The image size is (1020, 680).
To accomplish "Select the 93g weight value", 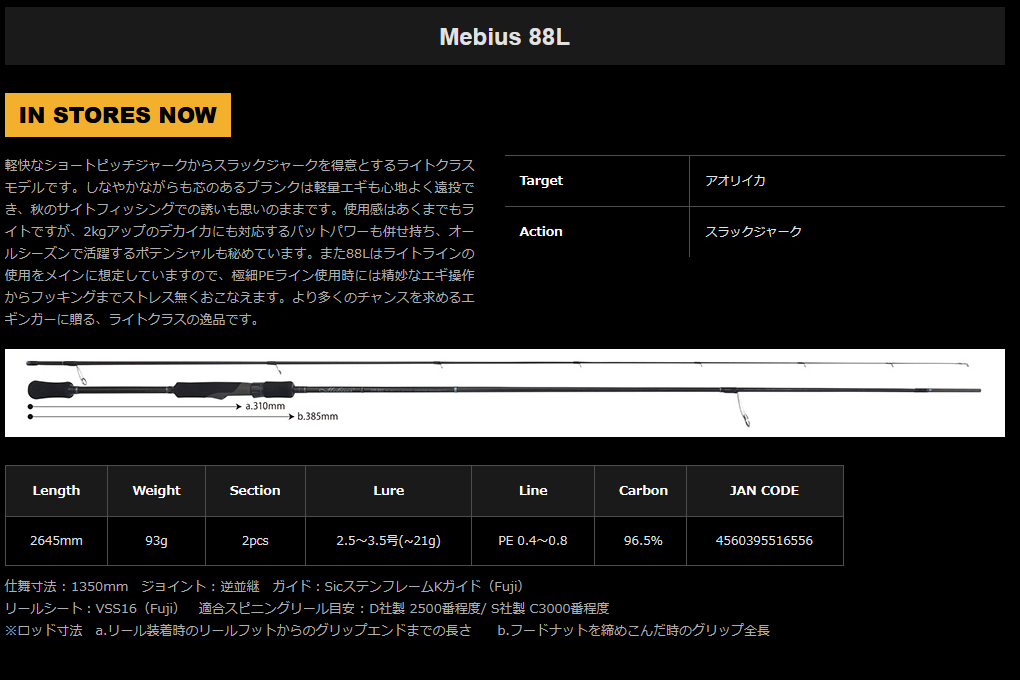I will tap(156, 541).
